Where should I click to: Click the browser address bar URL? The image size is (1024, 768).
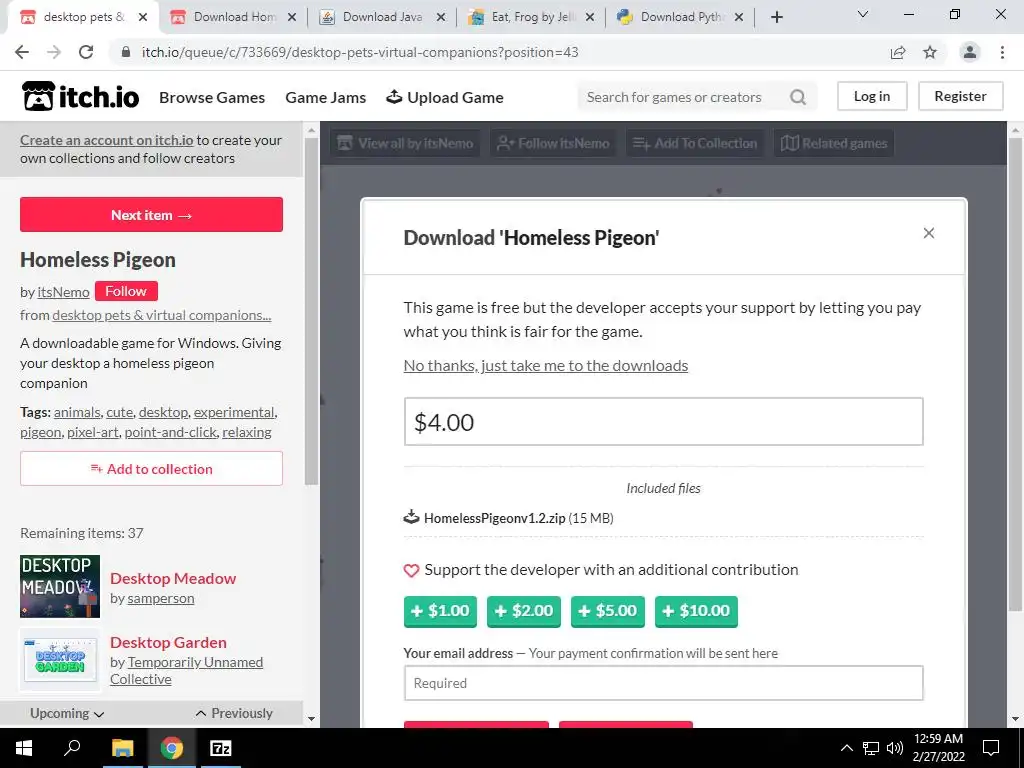click(360, 52)
